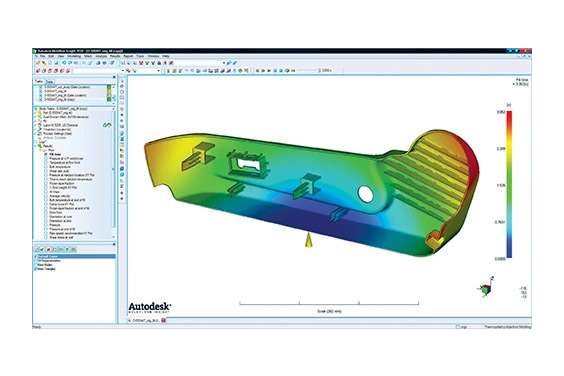Click the animation time slider
This screenshot has width=564, height=376.
[305, 71]
